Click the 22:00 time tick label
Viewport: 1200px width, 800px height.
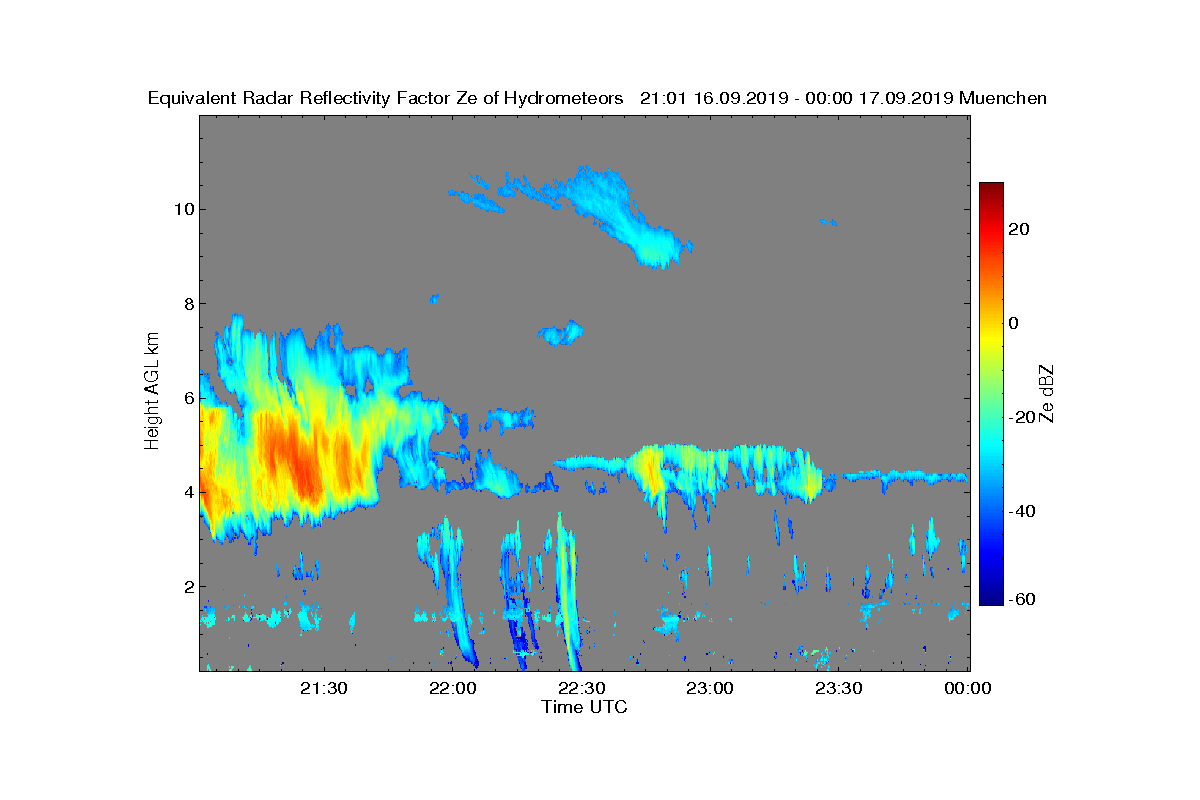(x=453, y=688)
